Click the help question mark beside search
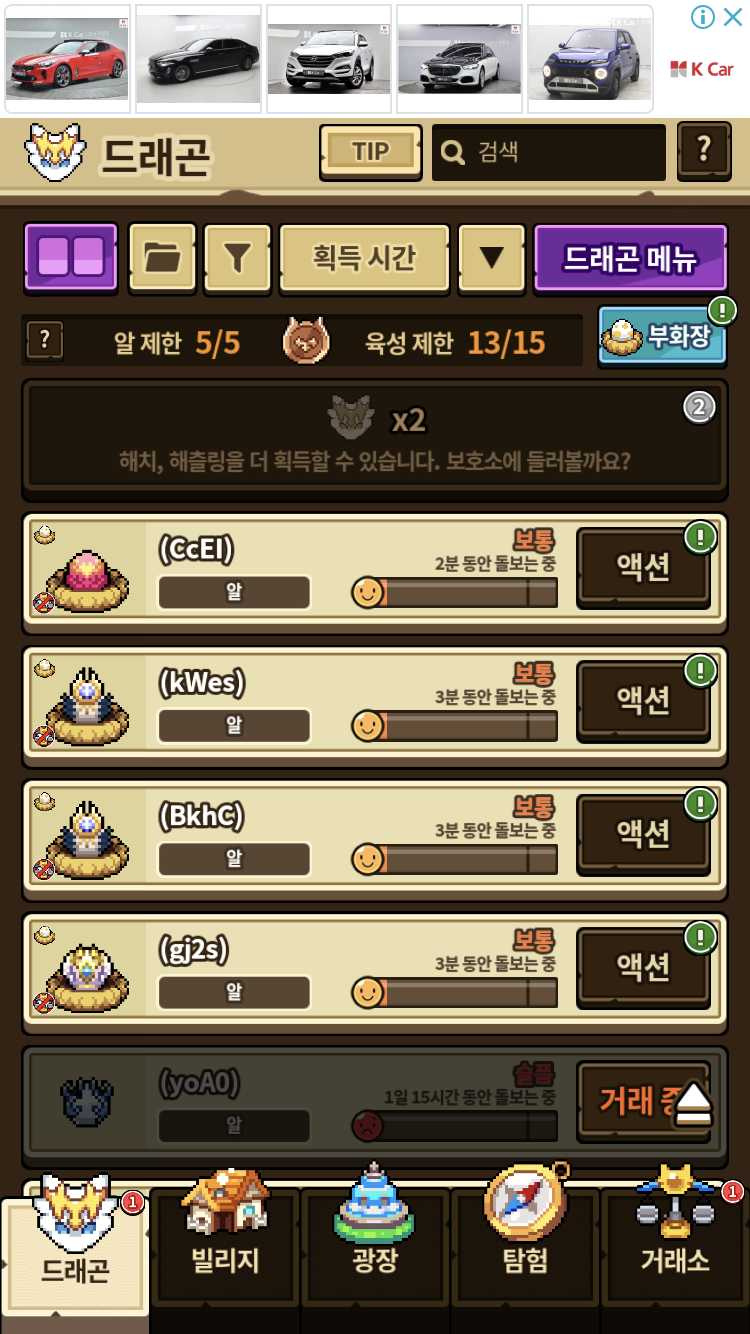This screenshot has height=1334, width=750. [x=704, y=151]
